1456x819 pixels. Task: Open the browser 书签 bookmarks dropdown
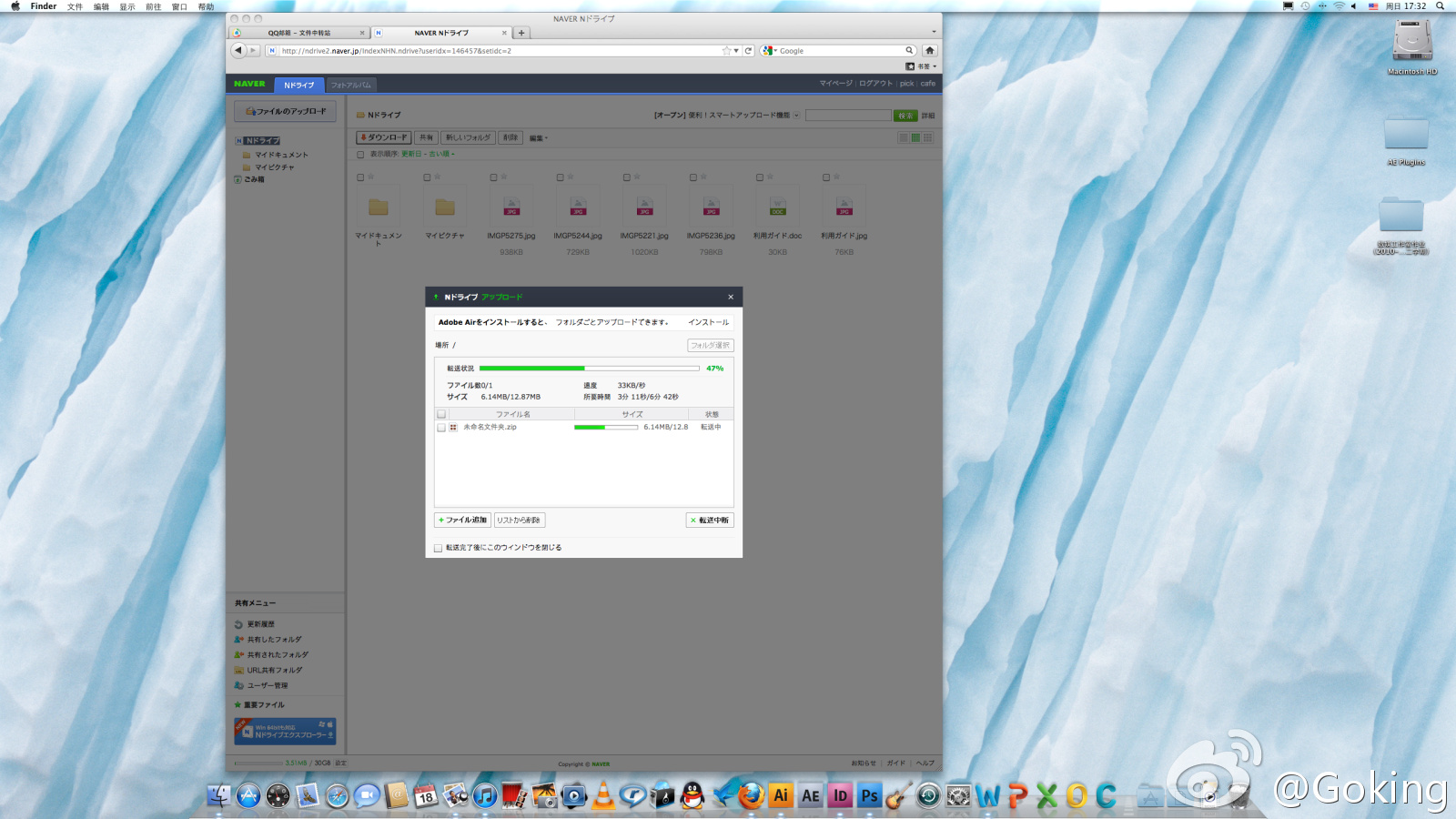coord(921,66)
